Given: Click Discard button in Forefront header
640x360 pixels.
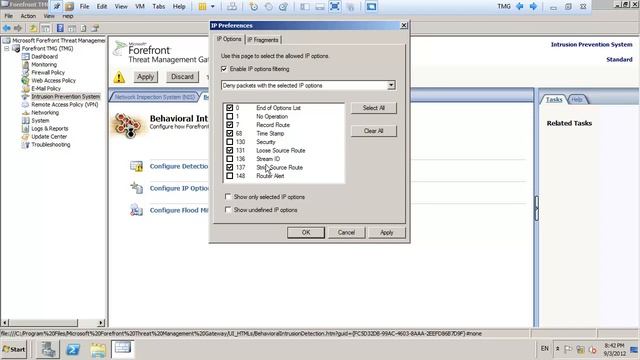Looking at the screenshot, I should click(182, 77).
